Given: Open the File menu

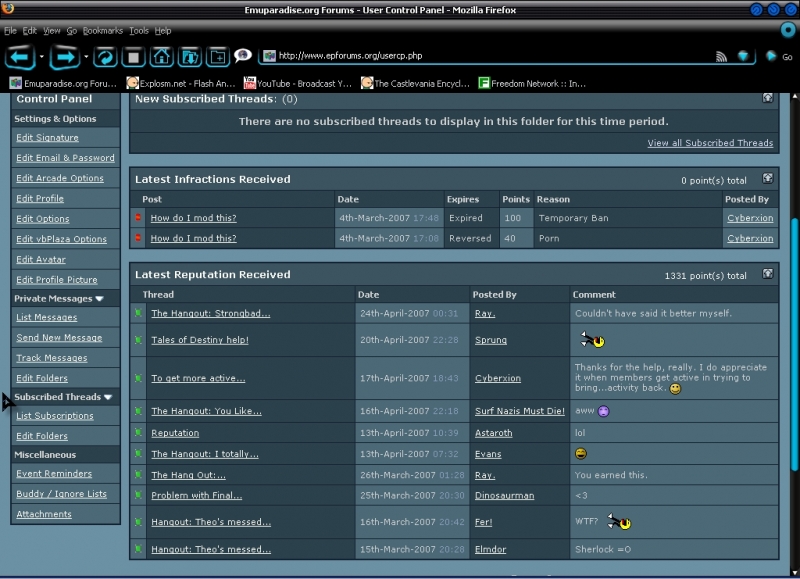Looking at the screenshot, I should tap(10, 31).
